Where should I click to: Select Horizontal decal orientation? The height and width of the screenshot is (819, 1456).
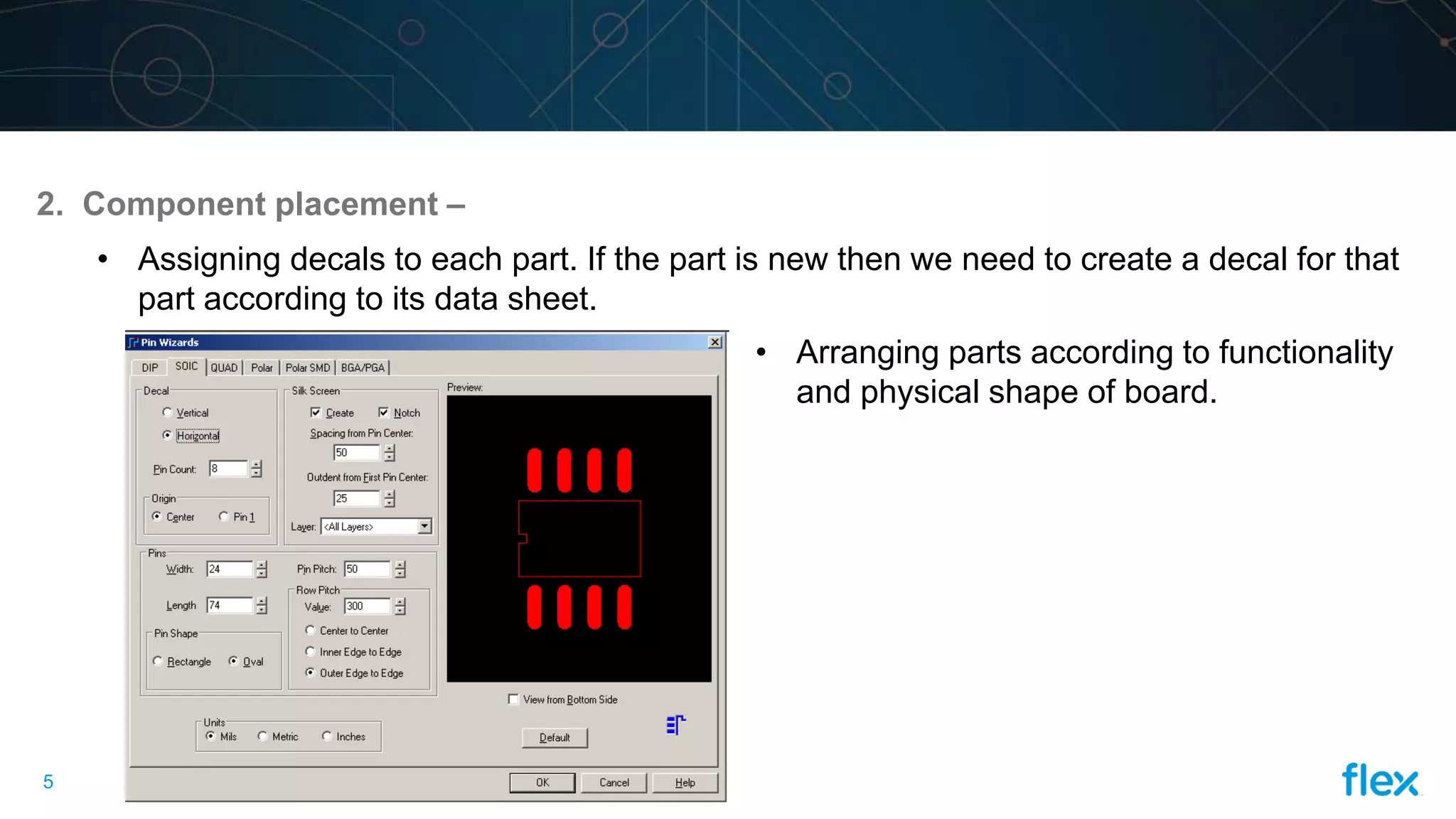[191, 436]
